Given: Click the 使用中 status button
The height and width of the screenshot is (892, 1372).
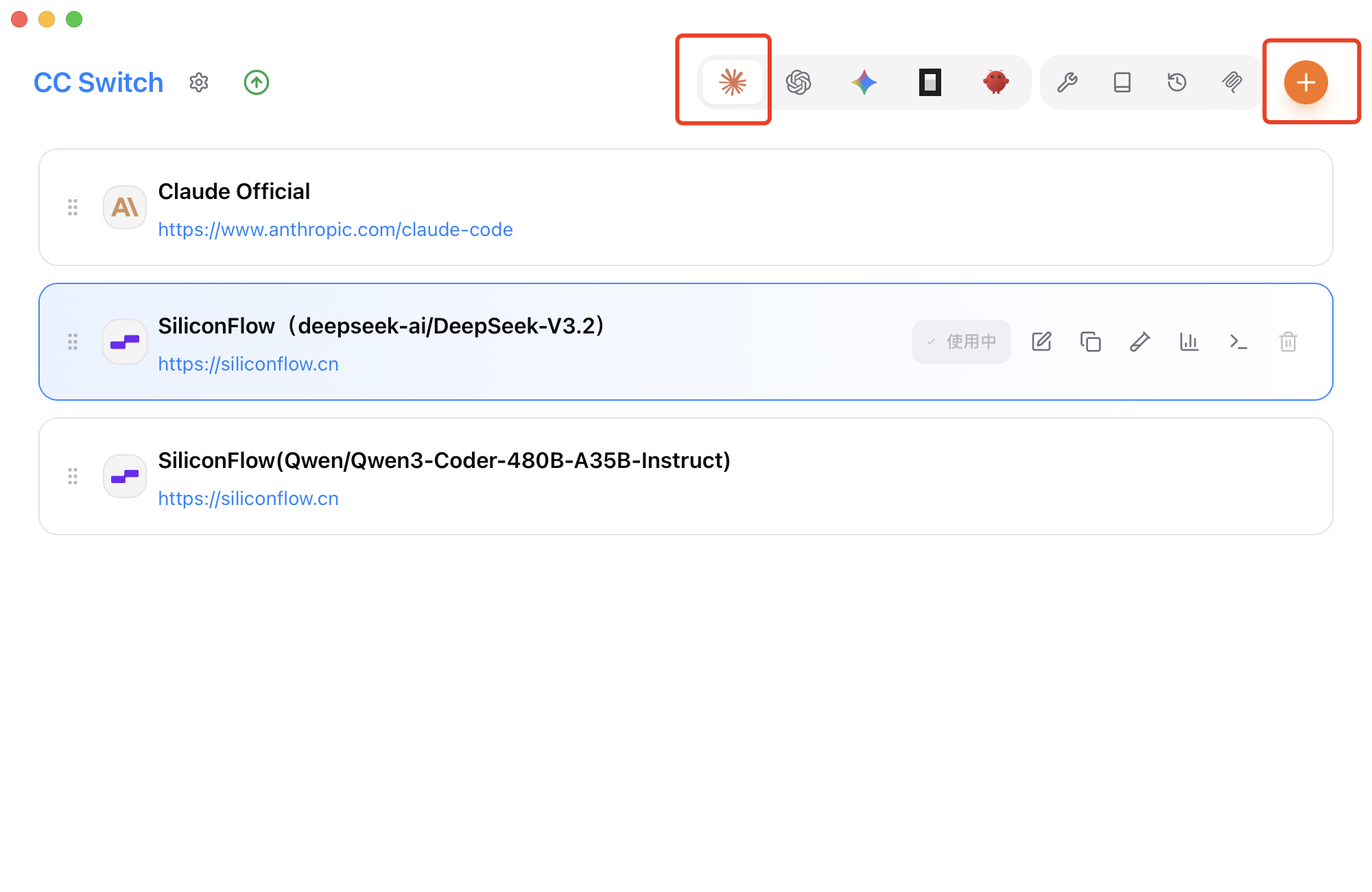Looking at the screenshot, I should [x=962, y=342].
